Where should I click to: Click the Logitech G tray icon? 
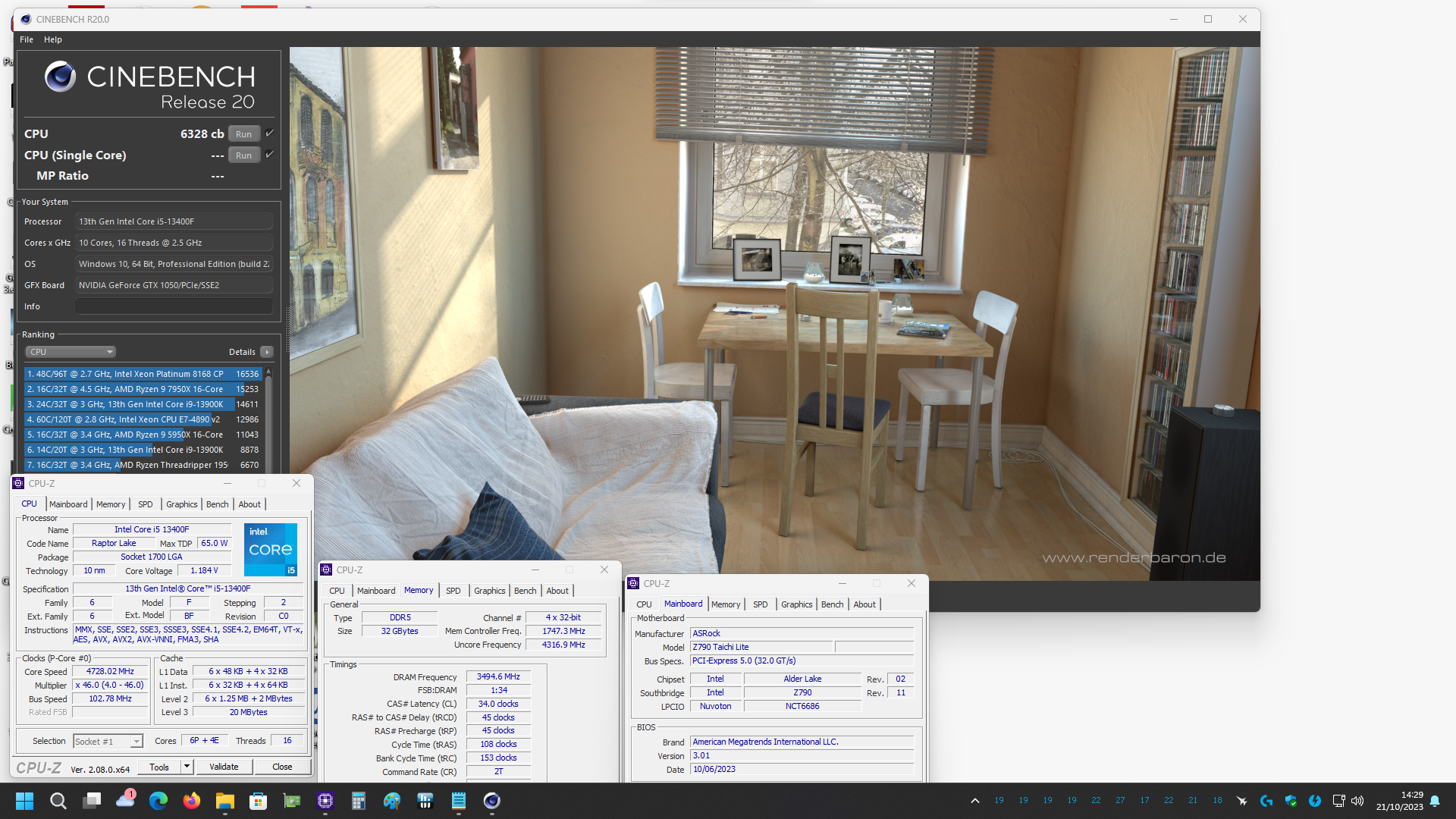click(x=1266, y=801)
